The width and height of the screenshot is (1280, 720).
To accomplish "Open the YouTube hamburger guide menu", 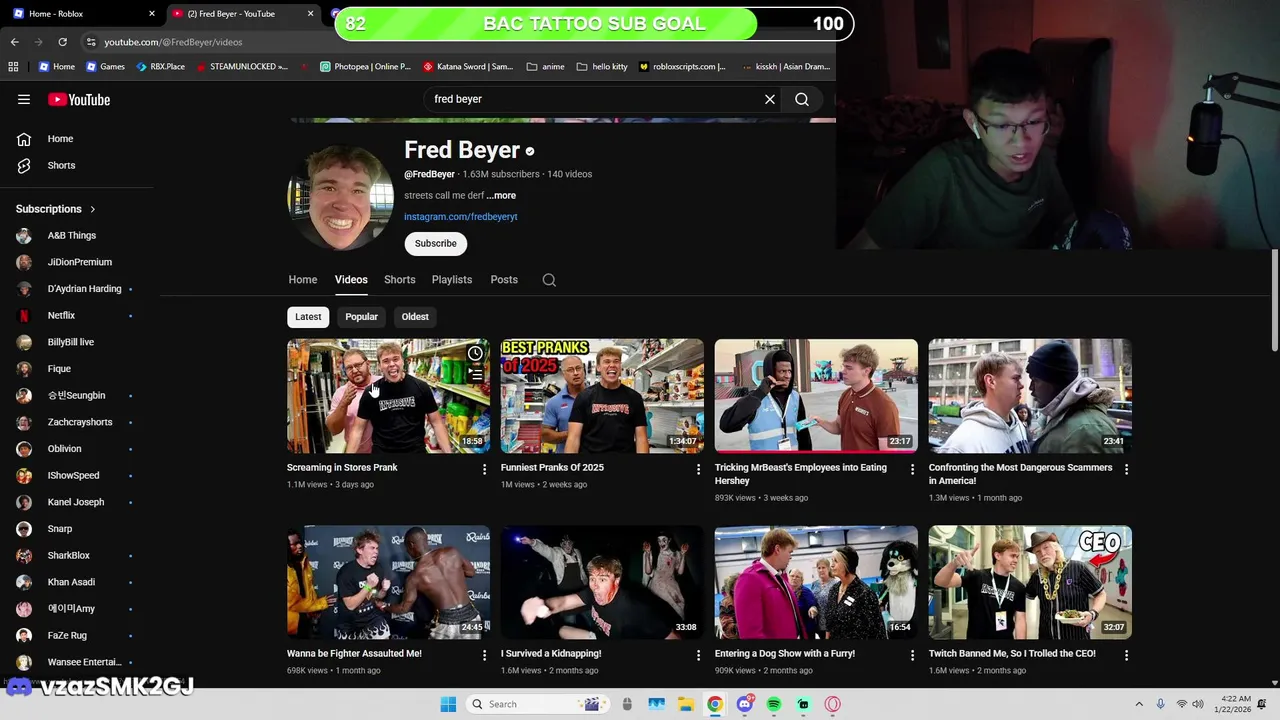I will coord(24,99).
